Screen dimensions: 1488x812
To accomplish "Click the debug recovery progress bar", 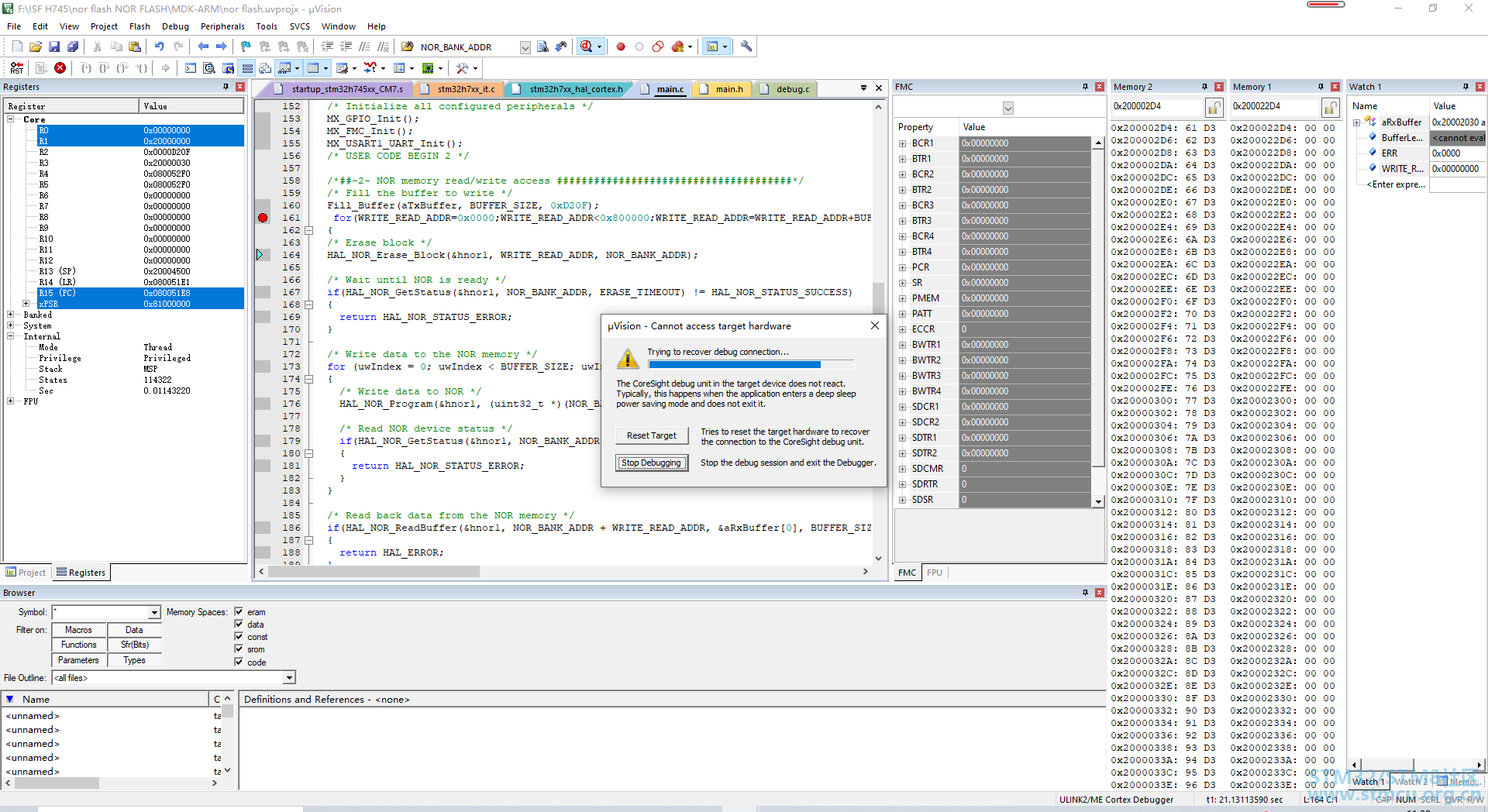I will tap(750, 364).
